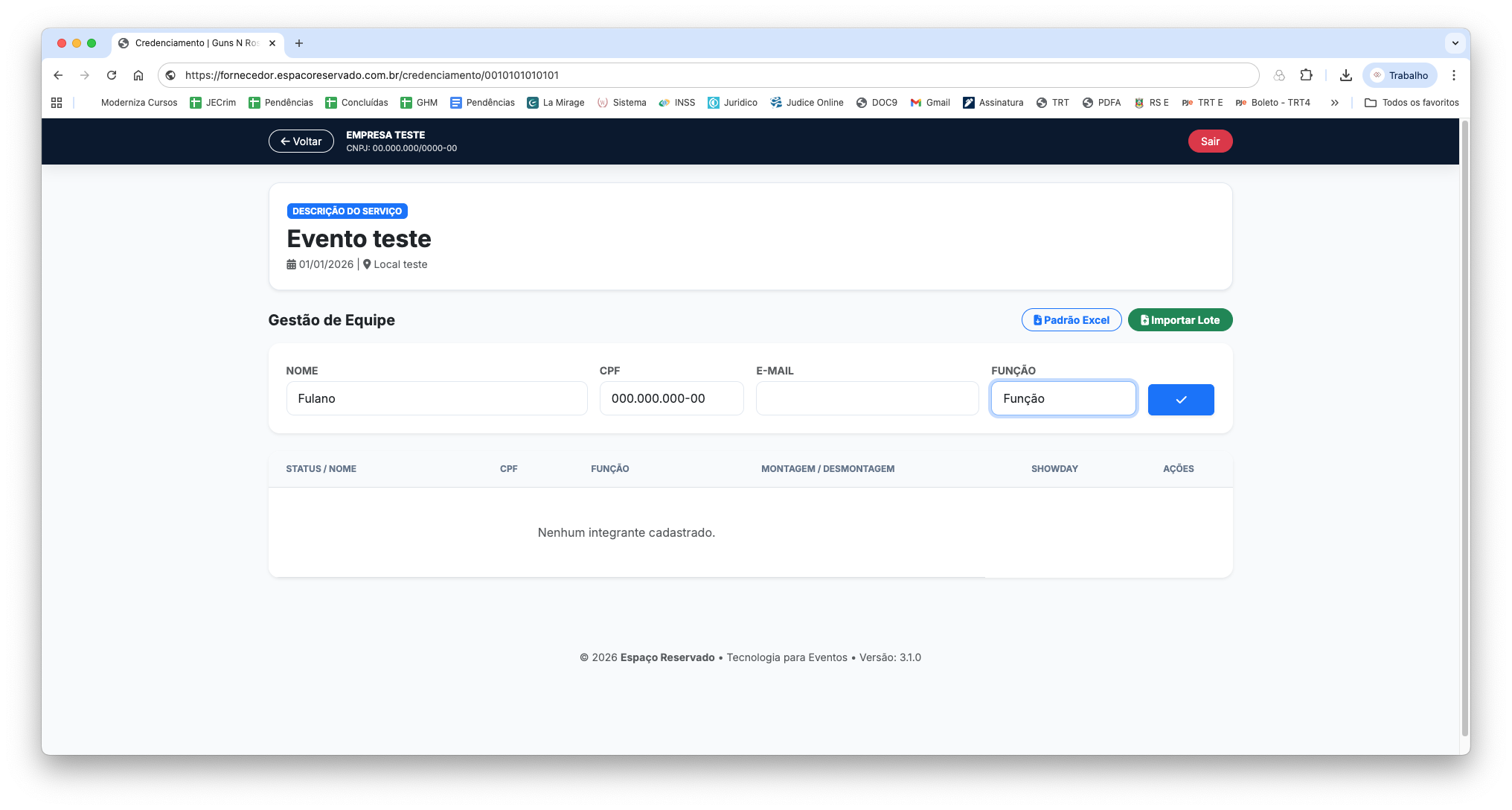Open the apps grid icon in bookmarks bar
This screenshot has height=810, width=1512.
[57, 103]
